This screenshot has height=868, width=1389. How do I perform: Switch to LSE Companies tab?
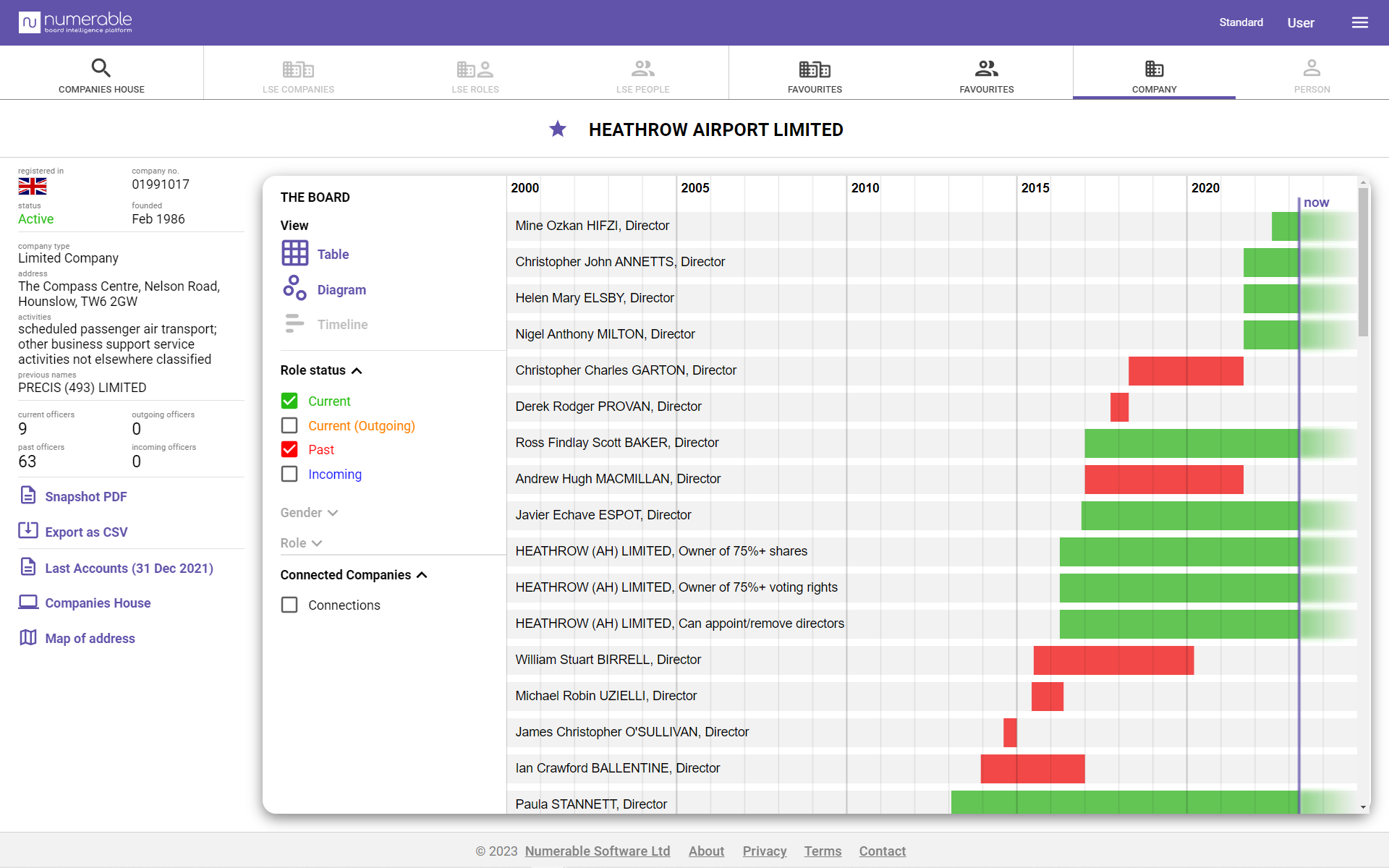point(298,75)
